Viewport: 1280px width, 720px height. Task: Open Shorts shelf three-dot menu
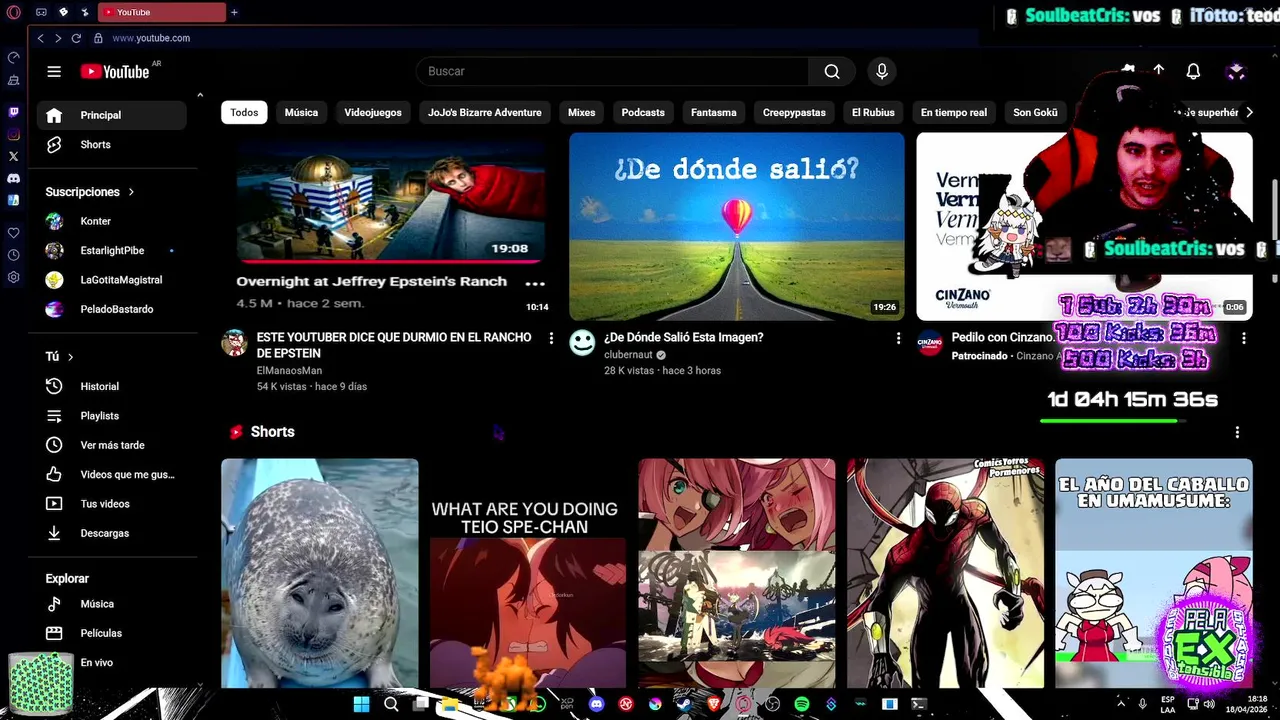coord(1237,432)
